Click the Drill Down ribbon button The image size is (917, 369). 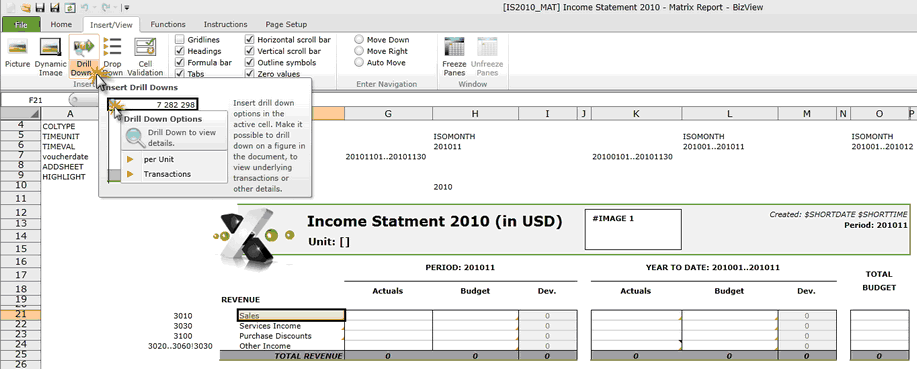(x=84, y=55)
